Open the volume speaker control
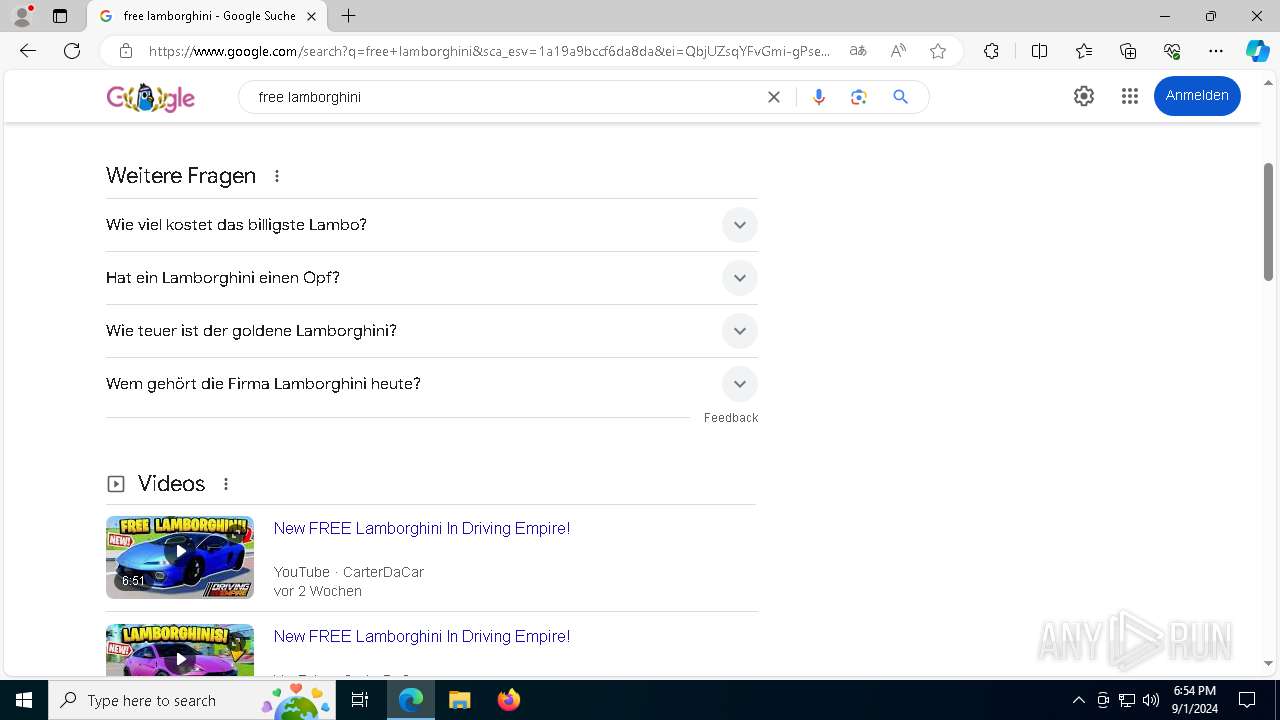 (x=1151, y=700)
